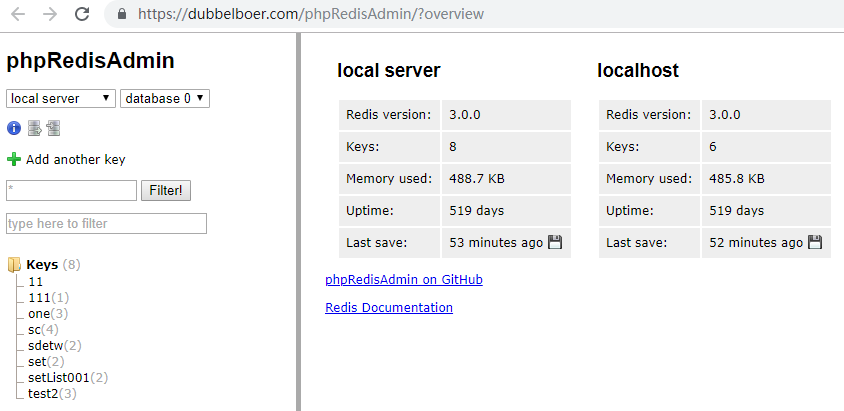Image resolution: width=844 pixels, height=411 pixels.
Task: Click the Filter! button
Action: (166, 190)
